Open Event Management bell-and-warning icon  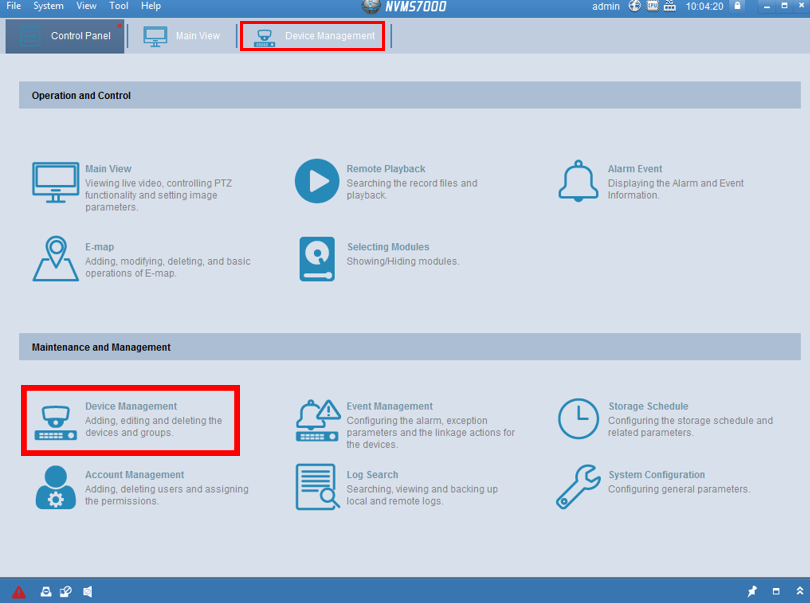pos(317,421)
